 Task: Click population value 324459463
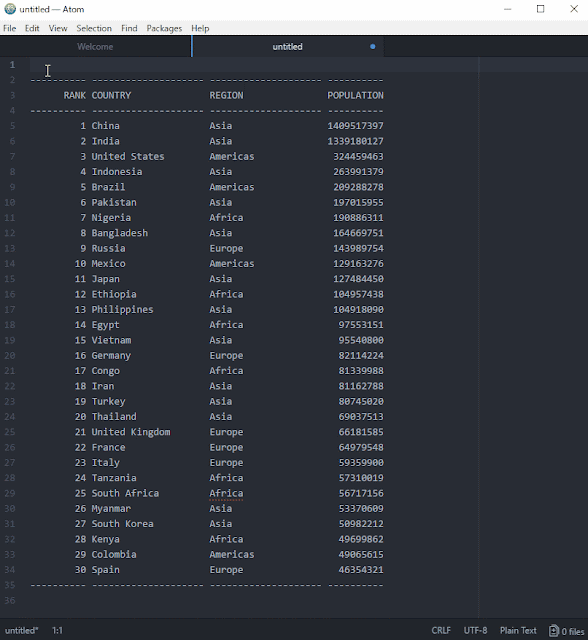[358, 156]
